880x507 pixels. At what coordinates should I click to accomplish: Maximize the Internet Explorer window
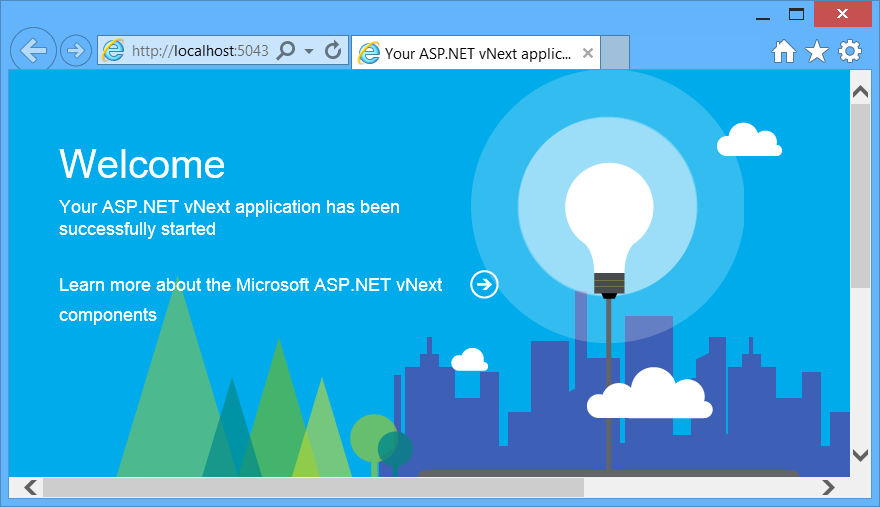click(x=796, y=14)
